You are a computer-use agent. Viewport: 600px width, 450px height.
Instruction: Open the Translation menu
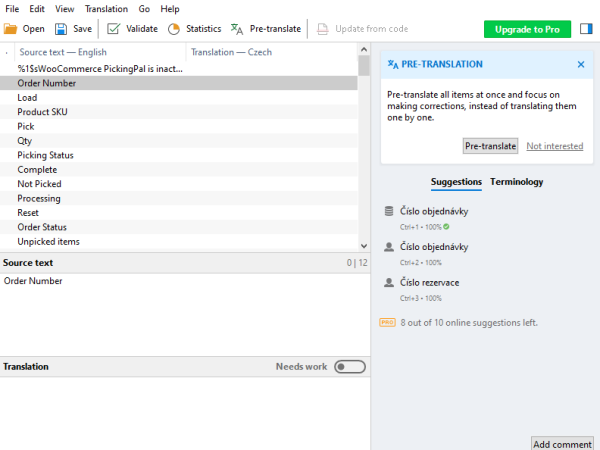(x=106, y=8)
